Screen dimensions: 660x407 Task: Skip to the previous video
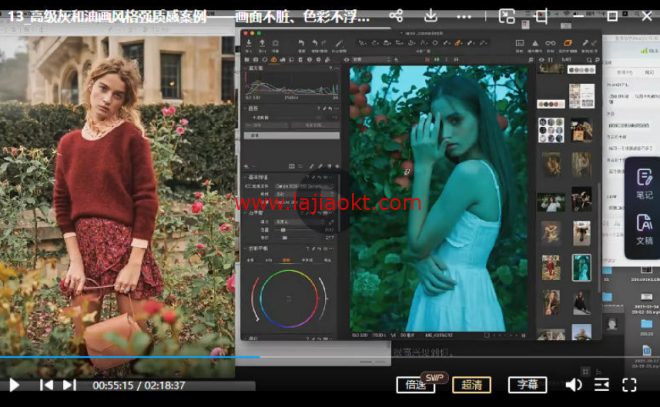[x=46, y=385]
